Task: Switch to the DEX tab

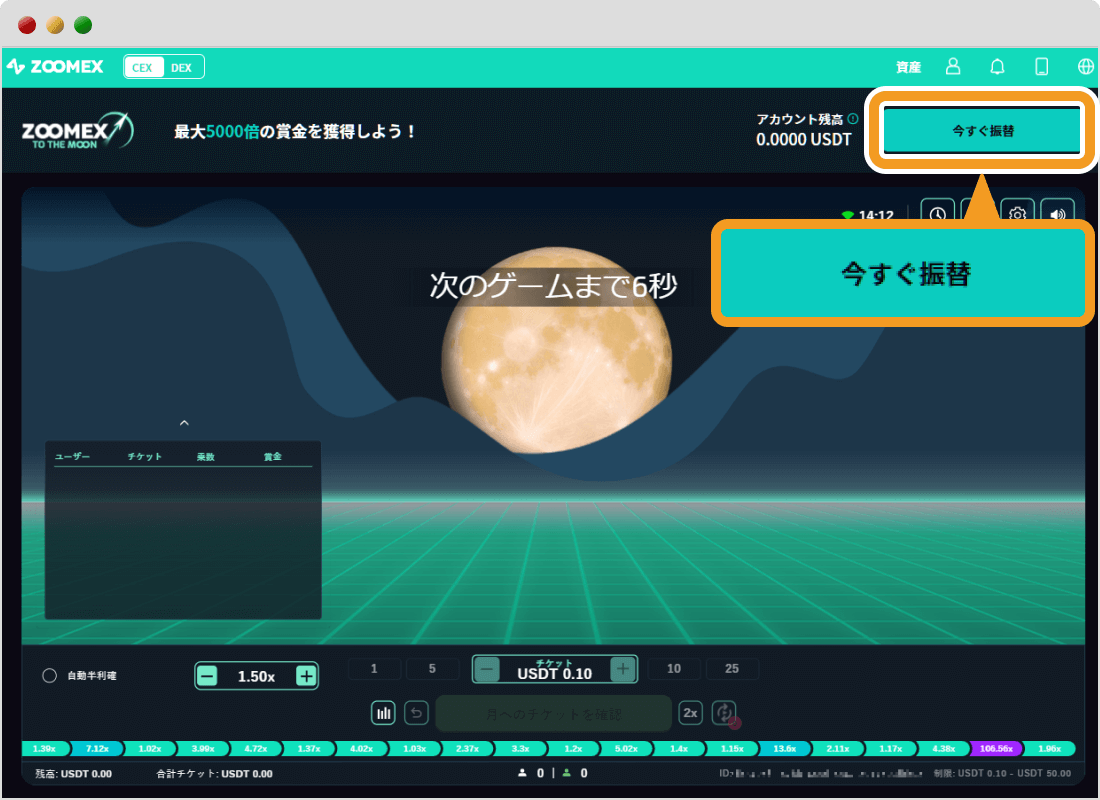Action: click(181, 66)
